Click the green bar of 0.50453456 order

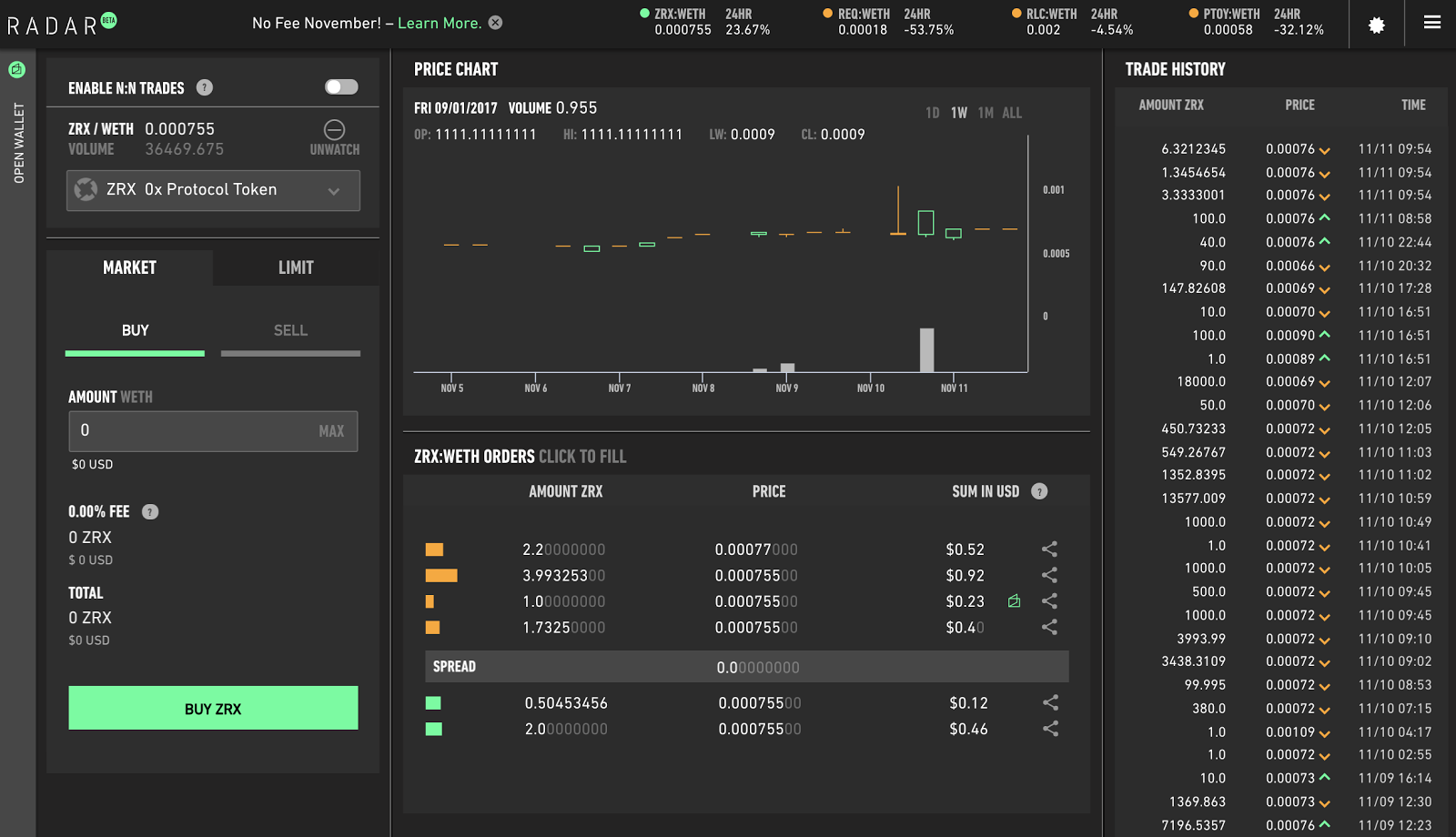[433, 703]
